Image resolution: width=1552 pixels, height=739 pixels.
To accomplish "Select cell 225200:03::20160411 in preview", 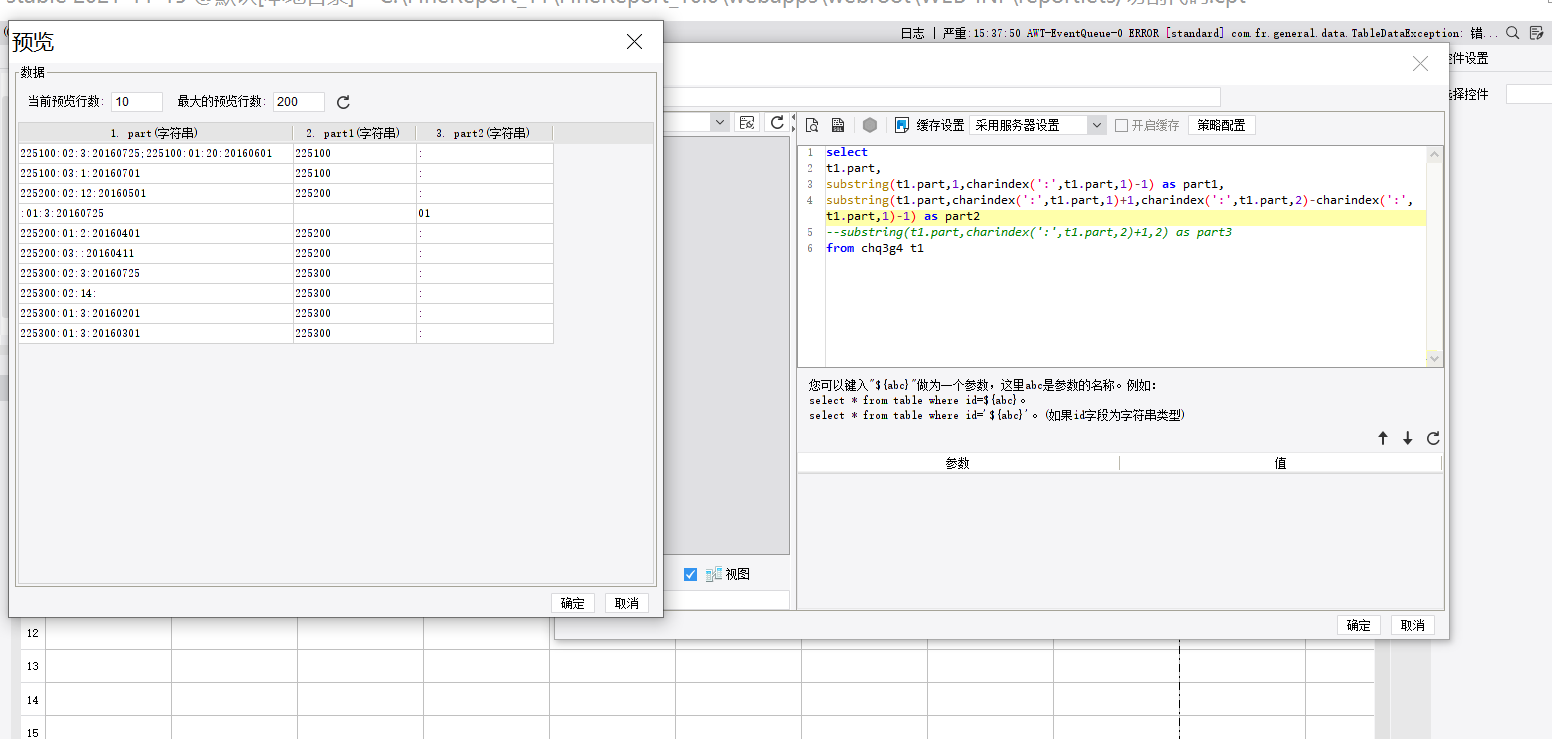I will [155, 253].
